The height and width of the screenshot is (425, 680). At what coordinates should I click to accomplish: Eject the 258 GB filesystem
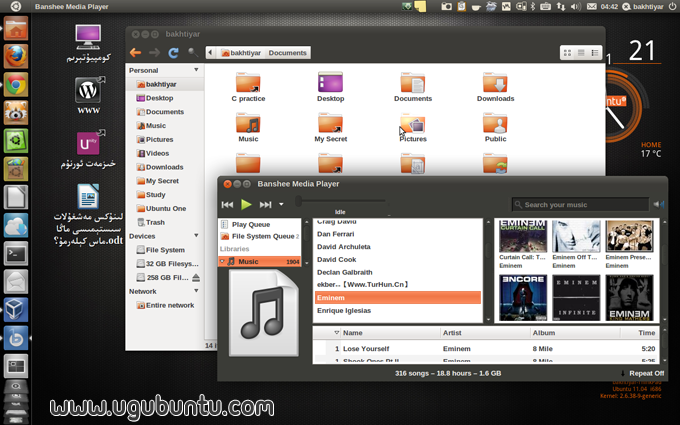point(196,278)
